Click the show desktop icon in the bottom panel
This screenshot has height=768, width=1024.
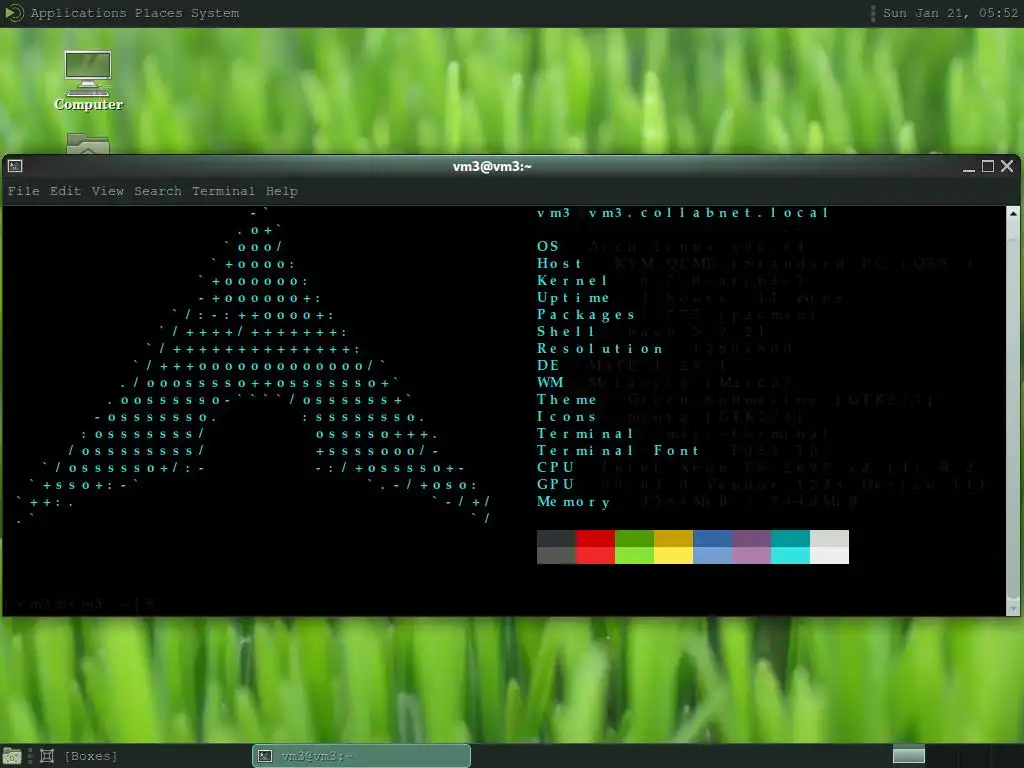coord(12,756)
